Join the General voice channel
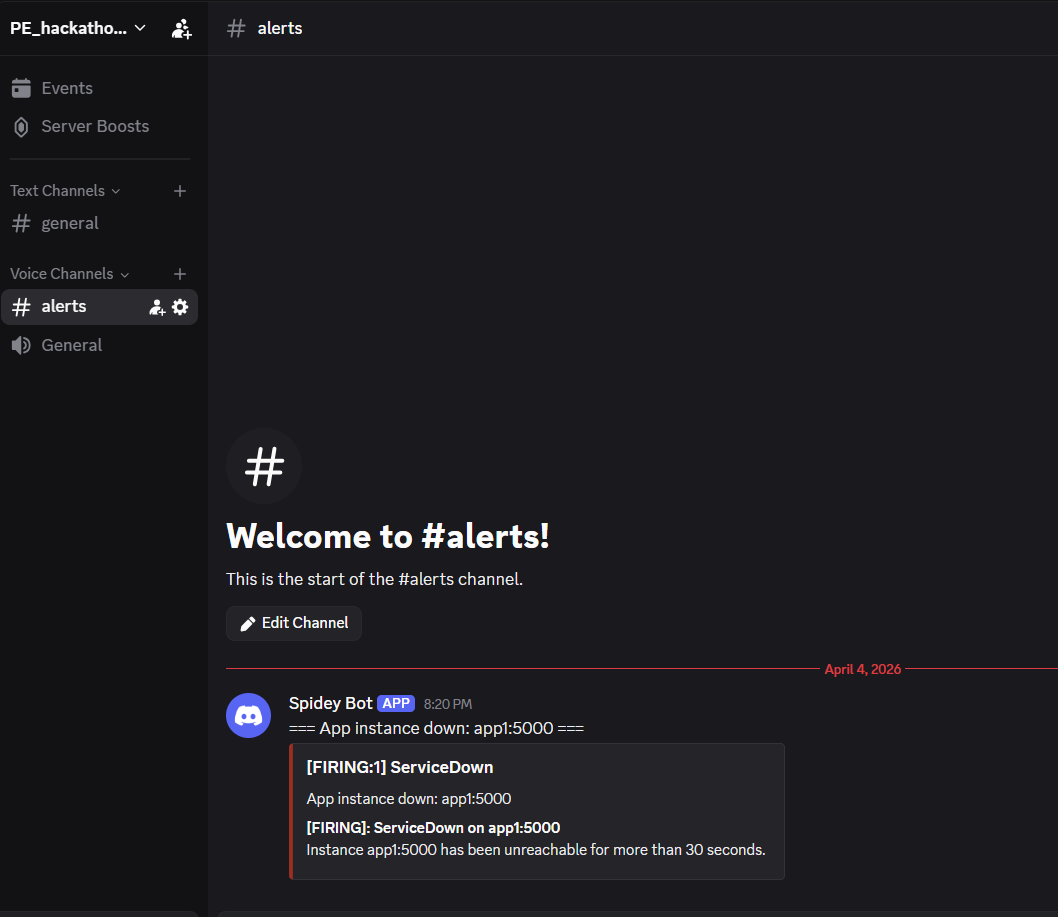Screen dimensions: 1058x917 (x=99, y=345)
